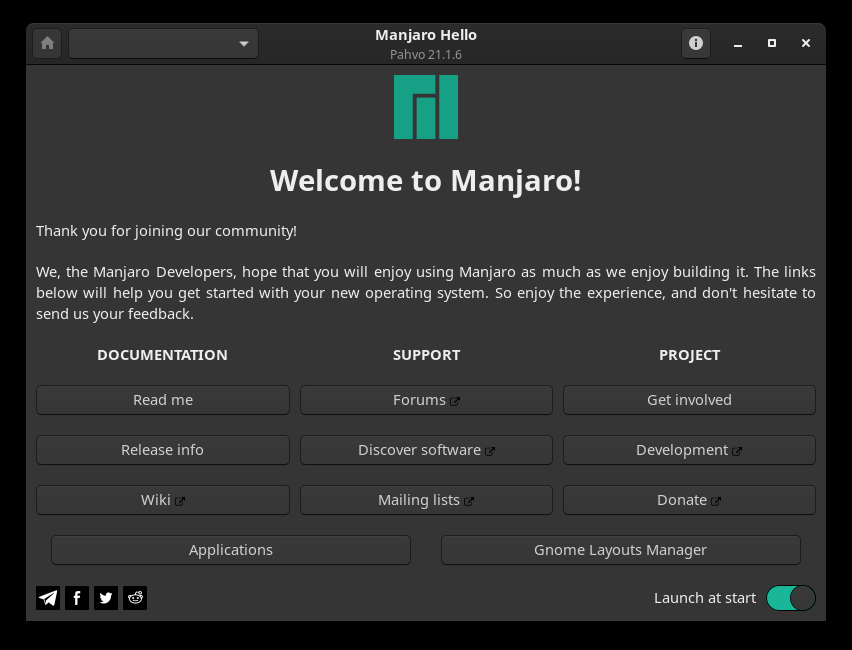Screen dimensions: 852x650
Task: Open Release info
Action: 163,450
